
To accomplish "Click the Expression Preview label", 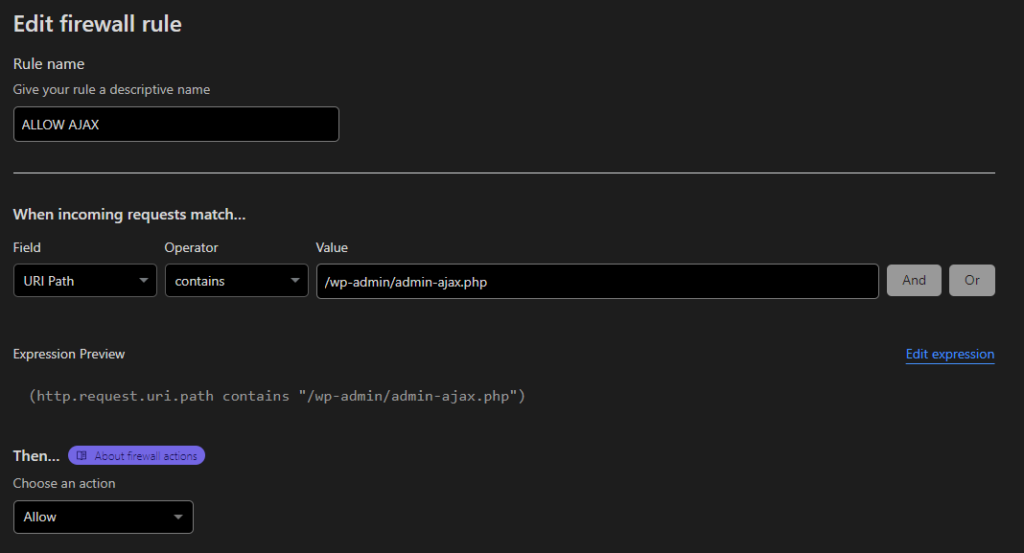I will pyautogui.click(x=69, y=354).
